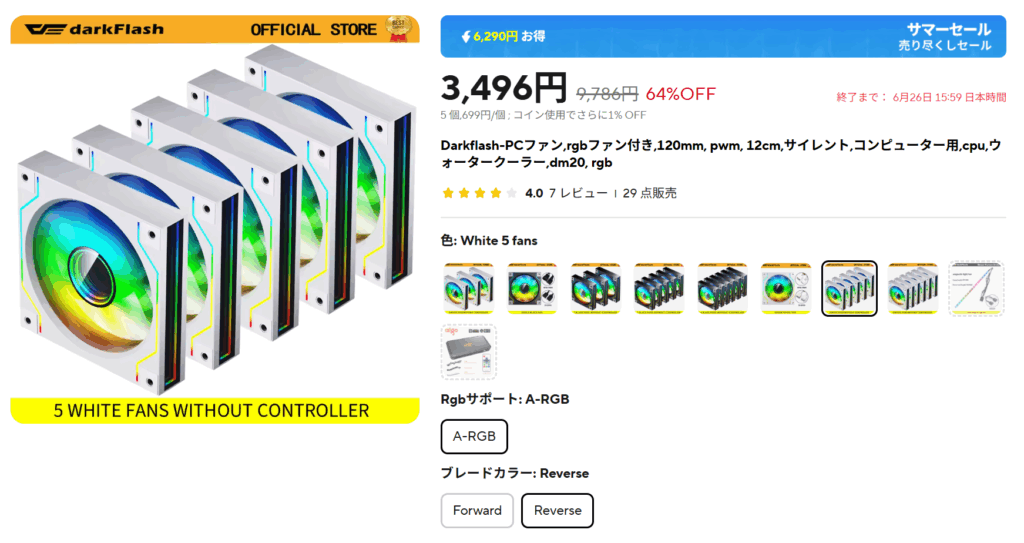Open the 7 レビュー reviews link
1024x543 pixels.
tap(578, 193)
